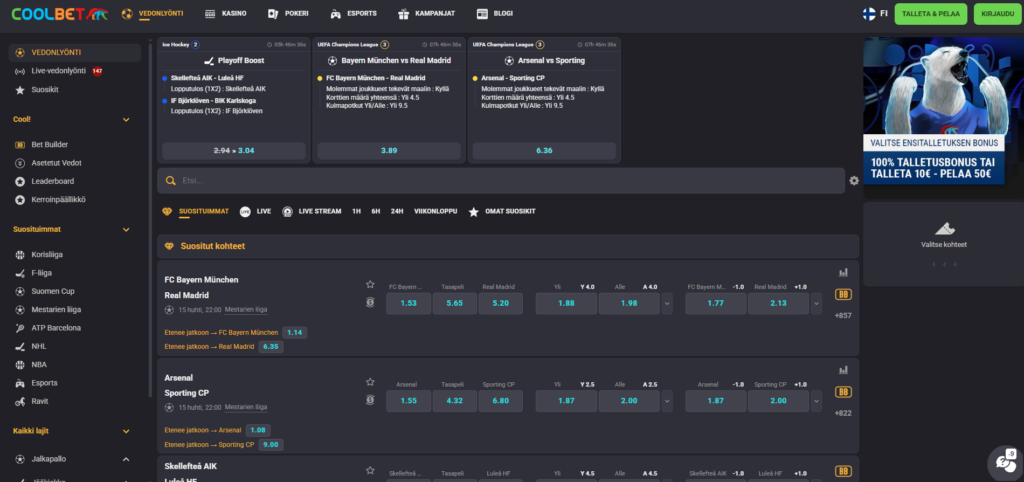Open Kerroinpäällikkö in sidebar
The height and width of the screenshot is (482, 1024).
[x=58, y=199]
